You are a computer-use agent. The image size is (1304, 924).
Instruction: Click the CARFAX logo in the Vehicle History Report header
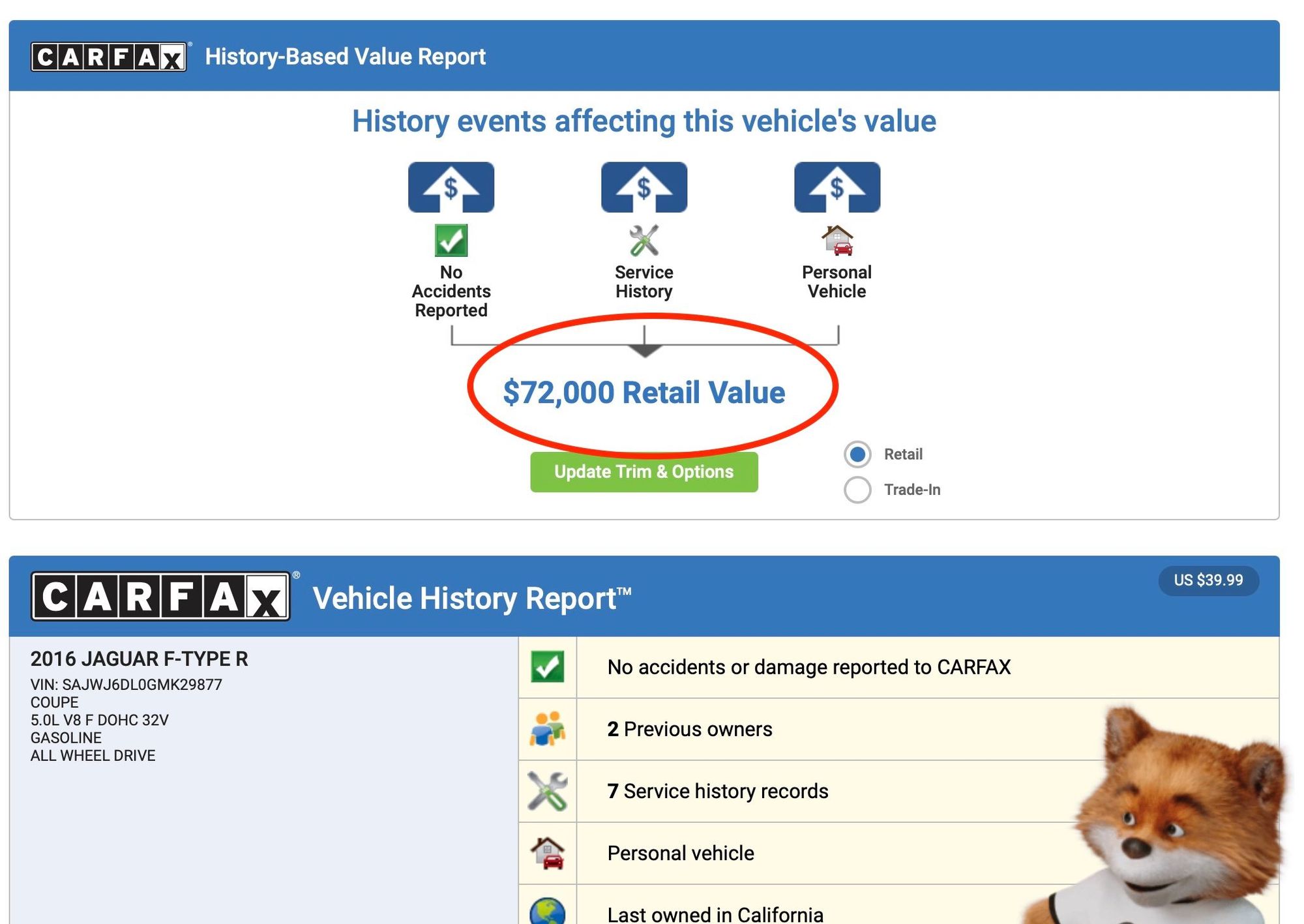160,596
